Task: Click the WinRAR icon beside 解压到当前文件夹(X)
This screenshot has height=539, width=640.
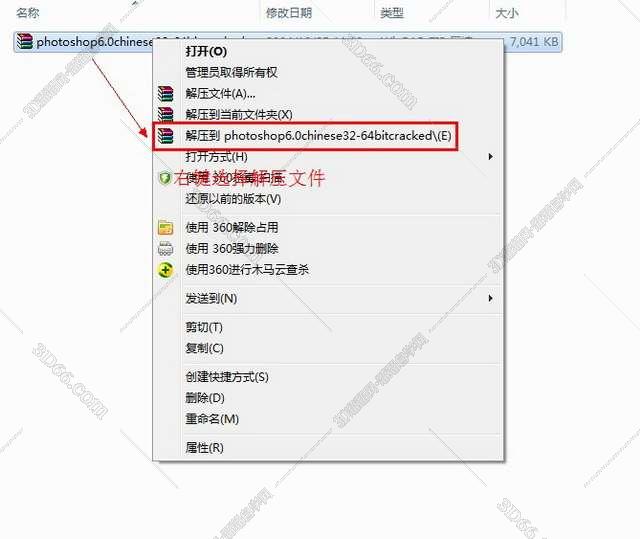Action: pyautogui.click(x=166, y=114)
